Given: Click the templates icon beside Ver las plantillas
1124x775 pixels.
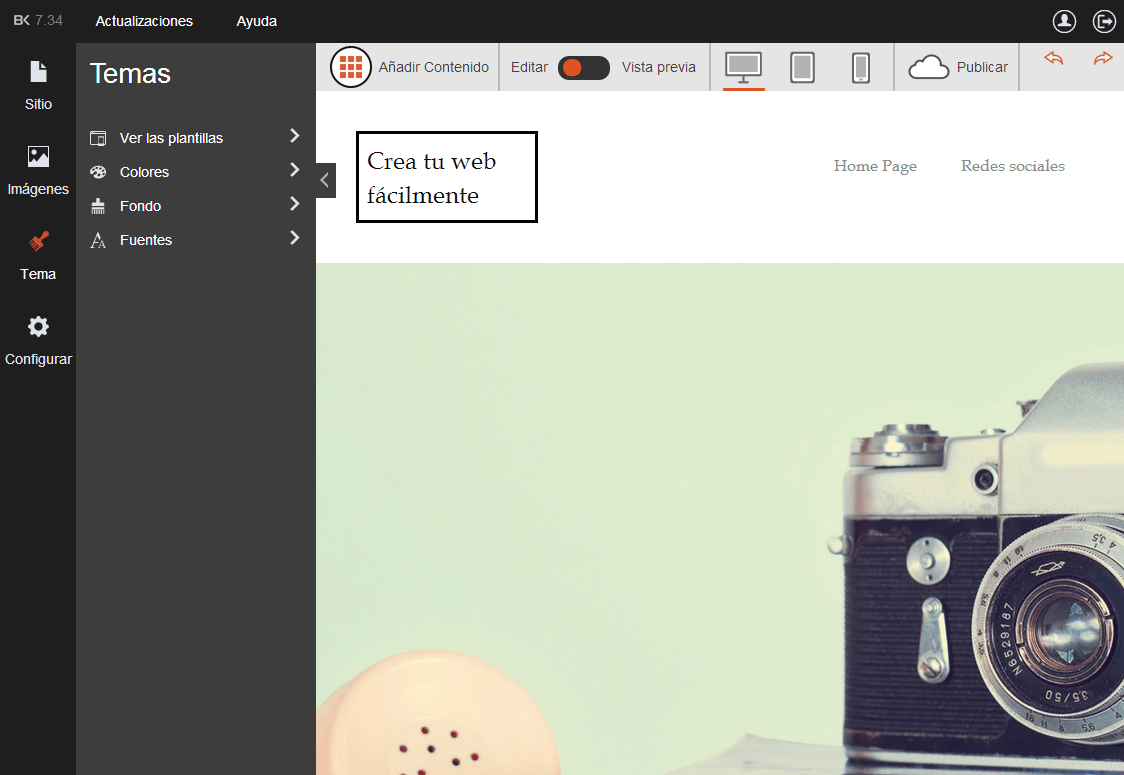Looking at the screenshot, I should click(98, 138).
